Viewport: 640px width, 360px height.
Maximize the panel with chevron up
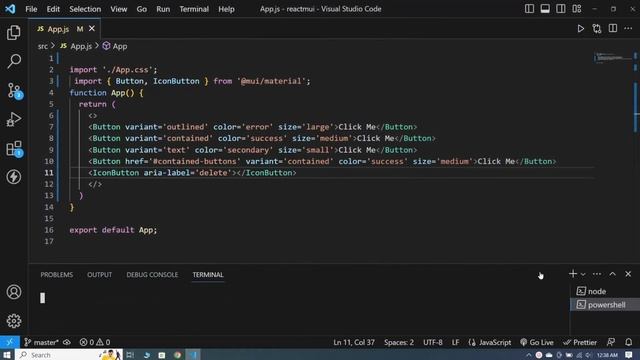(x=612, y=274)
